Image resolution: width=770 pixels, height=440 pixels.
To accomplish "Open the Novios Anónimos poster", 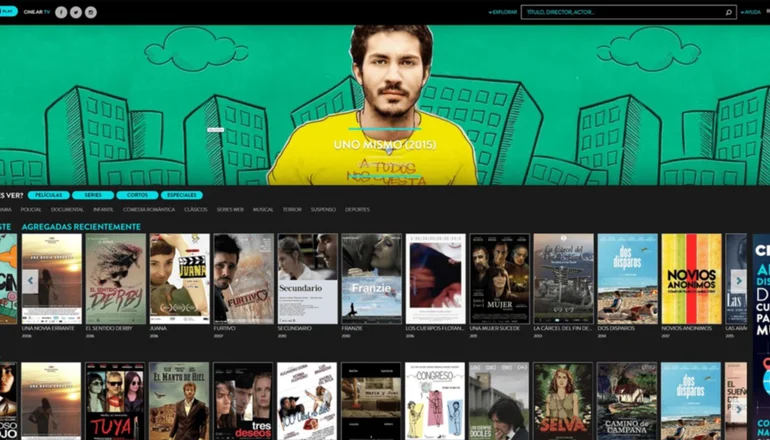I will 691,278.
